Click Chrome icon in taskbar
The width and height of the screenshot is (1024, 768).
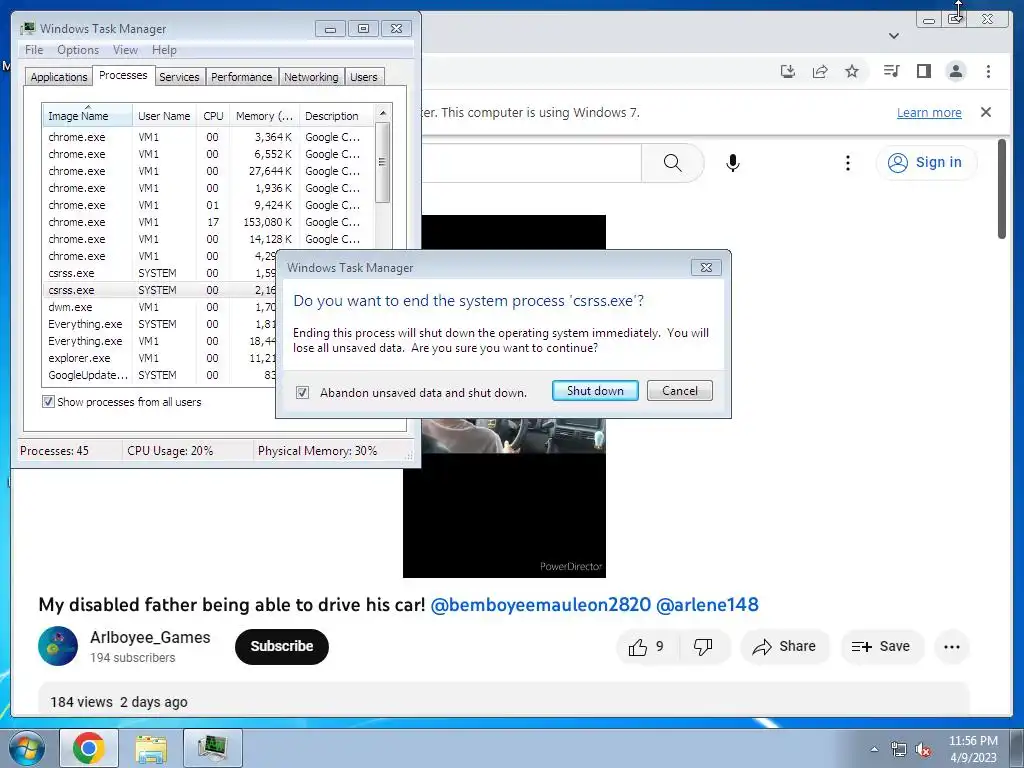pos(89,748)
